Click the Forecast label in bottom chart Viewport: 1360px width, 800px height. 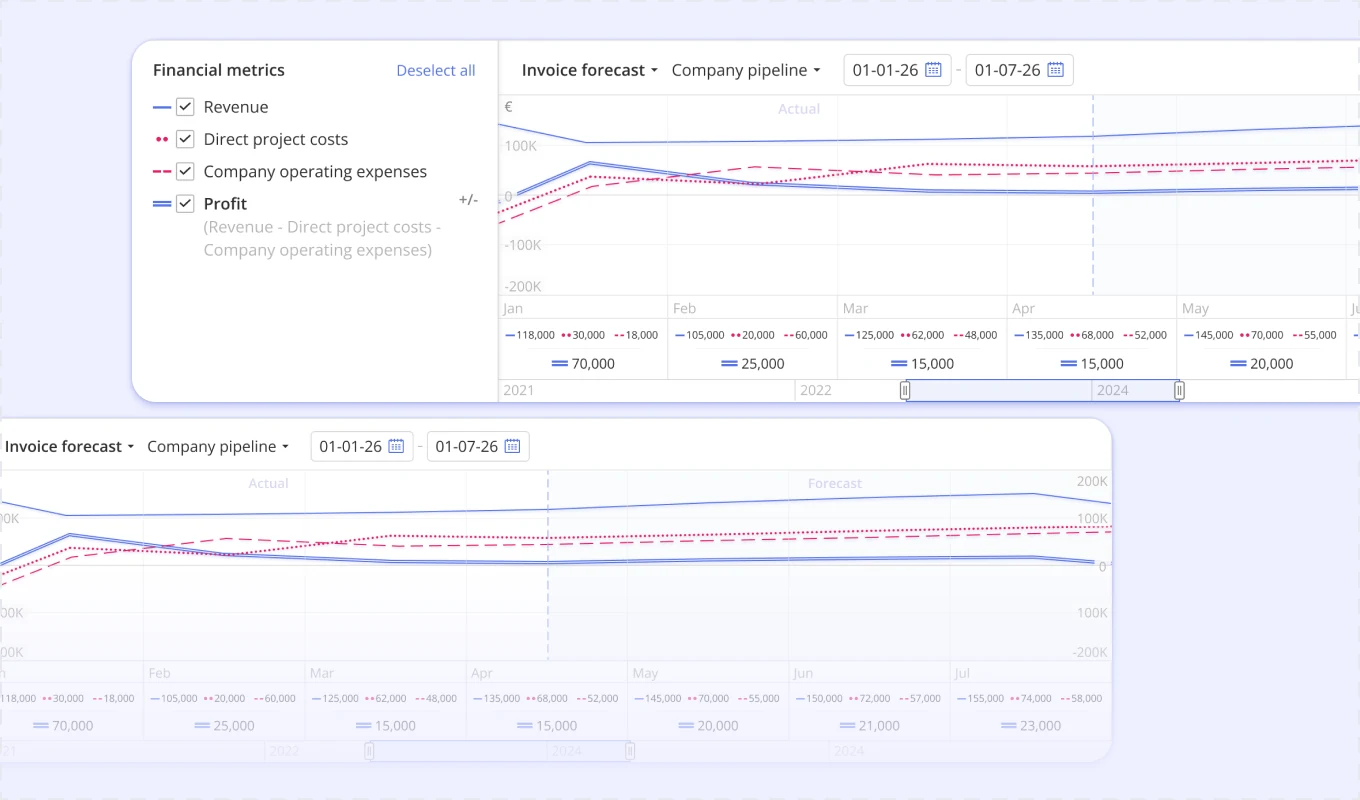834,484
